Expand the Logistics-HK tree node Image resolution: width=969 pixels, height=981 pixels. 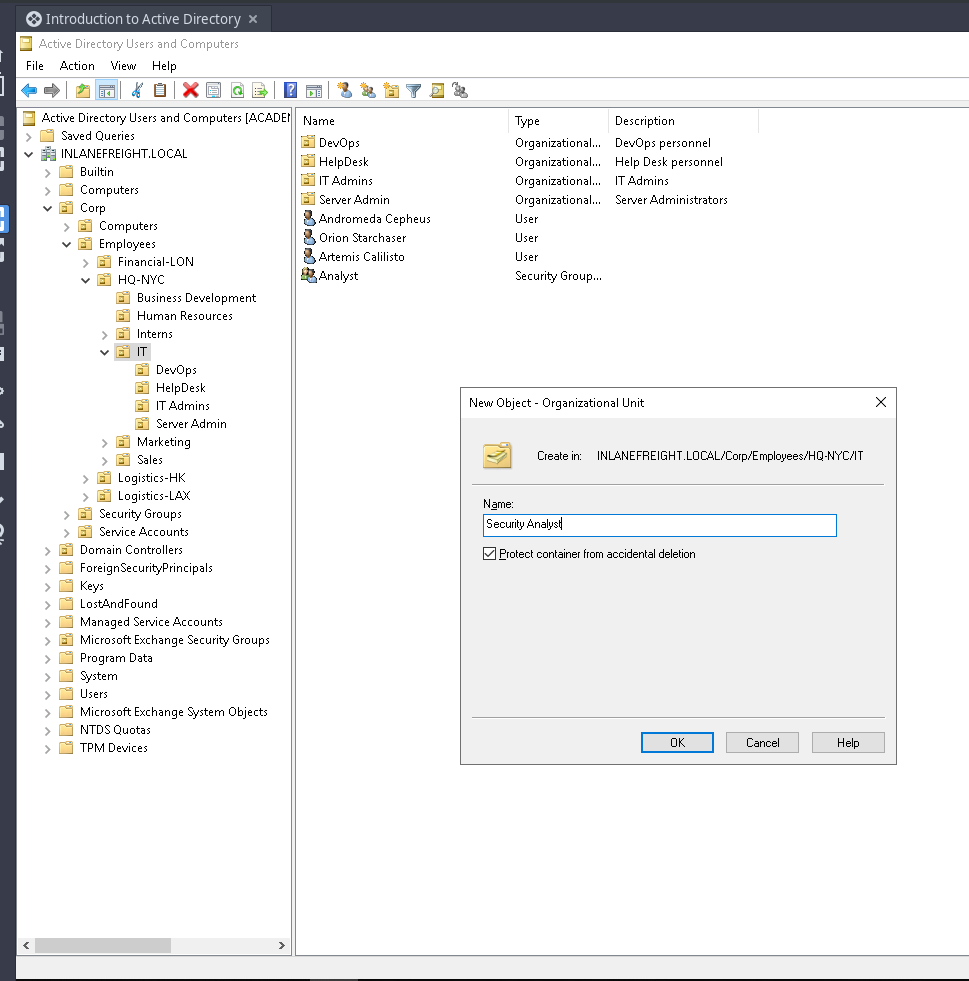(x=86, y=478)
